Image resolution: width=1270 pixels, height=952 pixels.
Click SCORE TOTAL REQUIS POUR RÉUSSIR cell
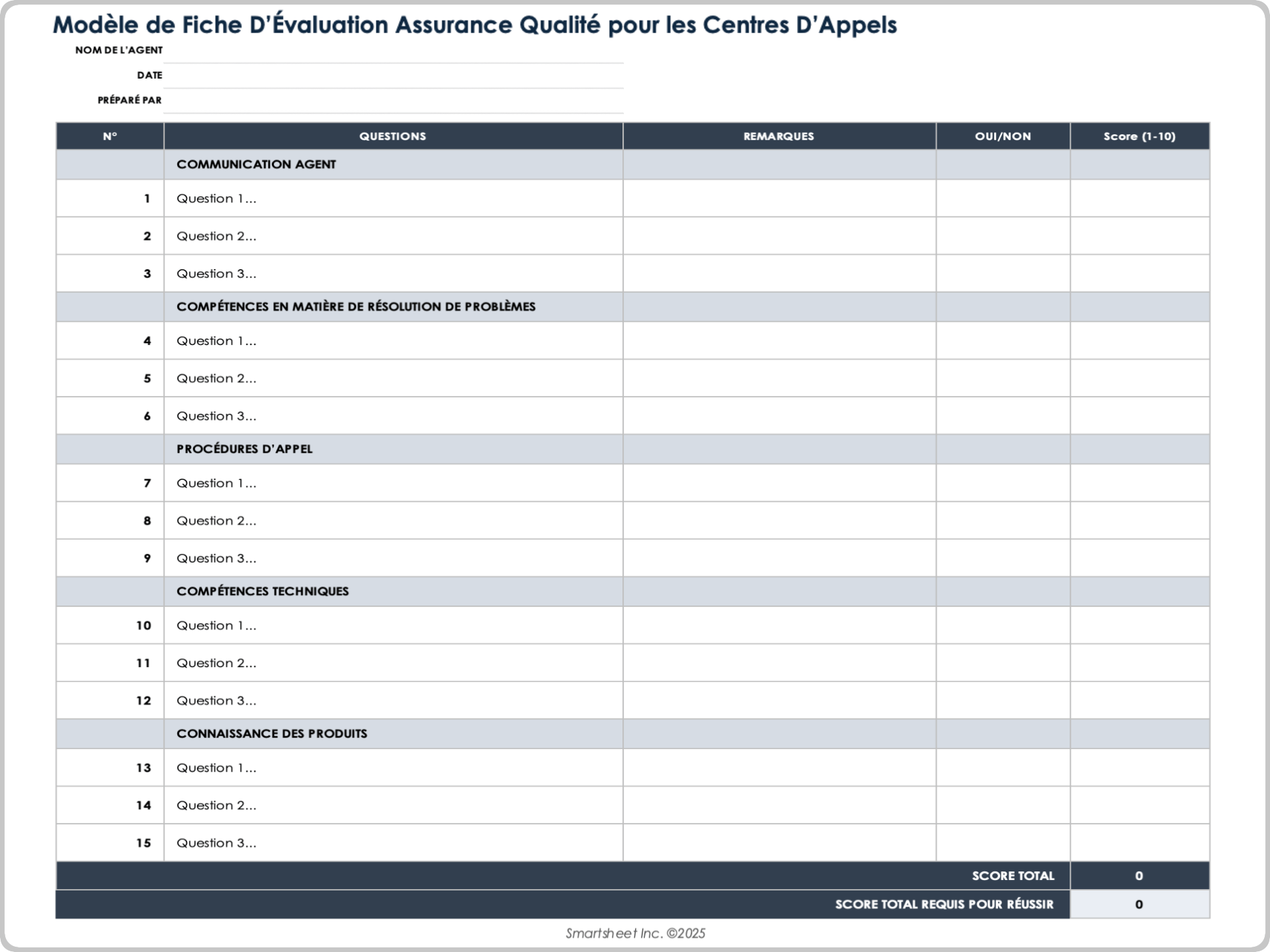point(945,904)
